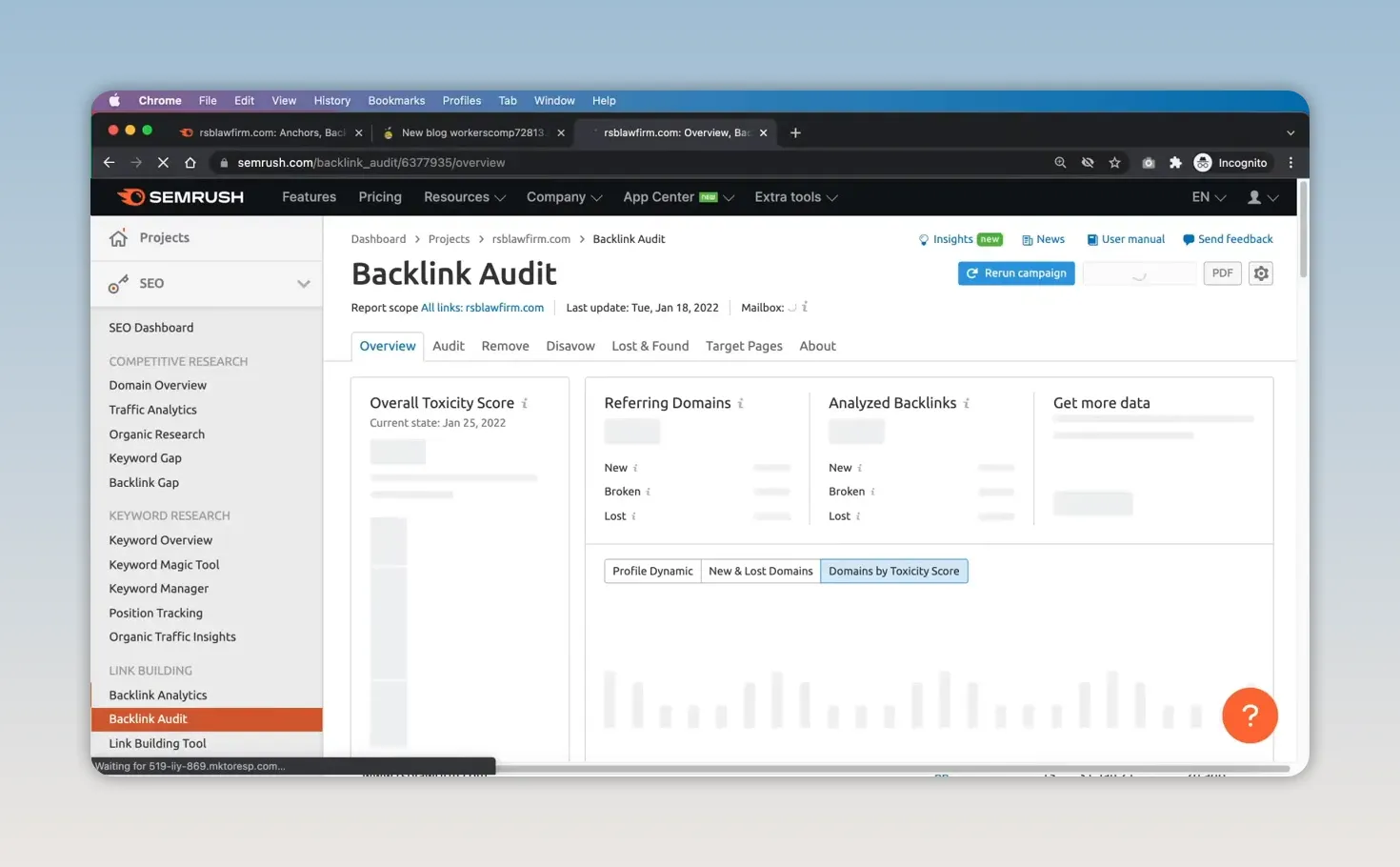Screen dimensions: 1400x867
Task: Open Chrome three-dot menu
Action: (x=1290, y=163)
